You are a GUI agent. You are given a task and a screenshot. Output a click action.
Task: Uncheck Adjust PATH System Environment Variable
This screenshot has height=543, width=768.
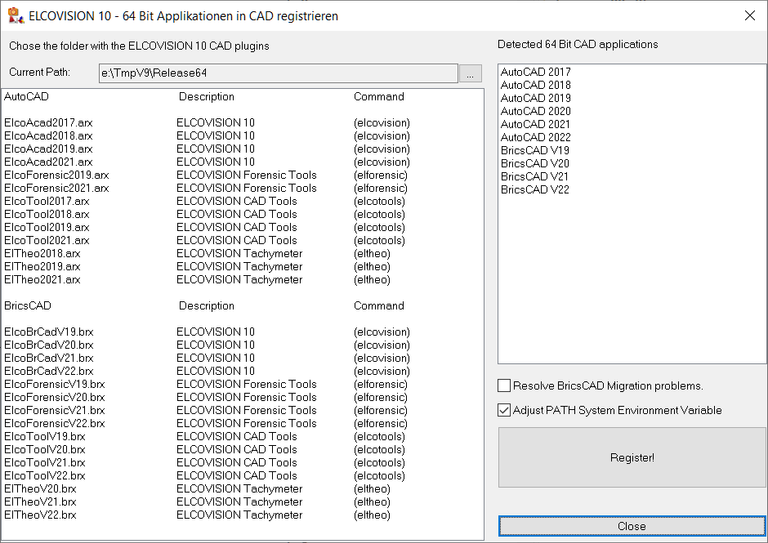[x=505, y=410]
